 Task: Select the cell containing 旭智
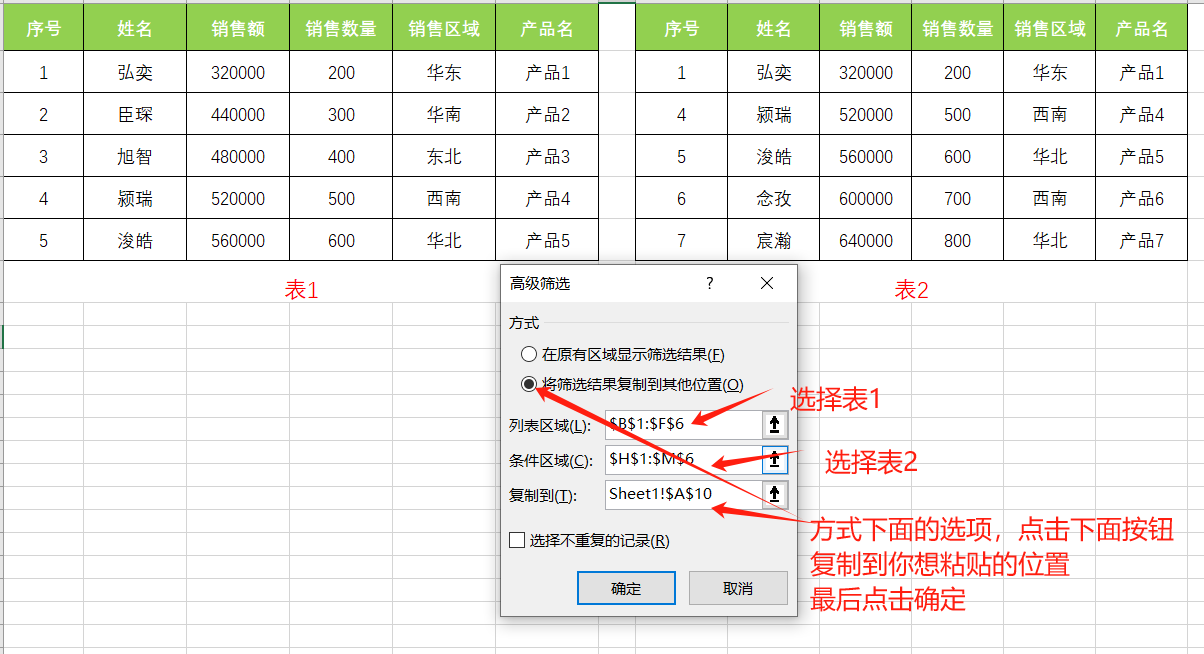point(135,157)
